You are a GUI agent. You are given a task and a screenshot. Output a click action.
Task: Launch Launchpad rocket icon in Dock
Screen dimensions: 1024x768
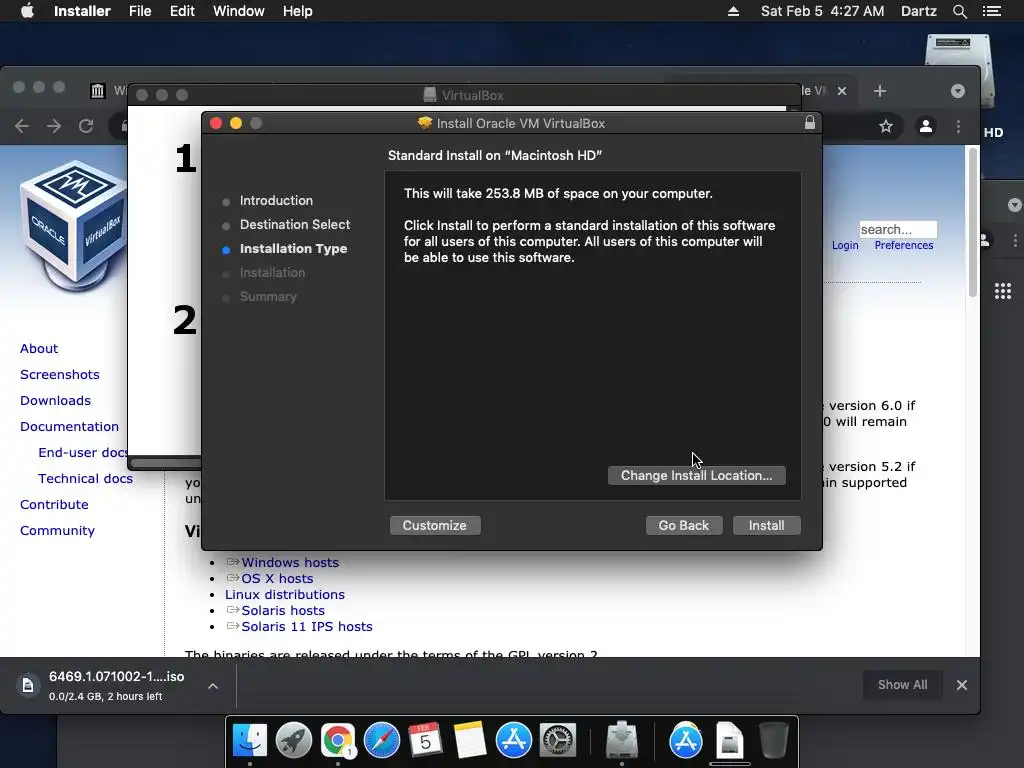click(x=294, y=741)
